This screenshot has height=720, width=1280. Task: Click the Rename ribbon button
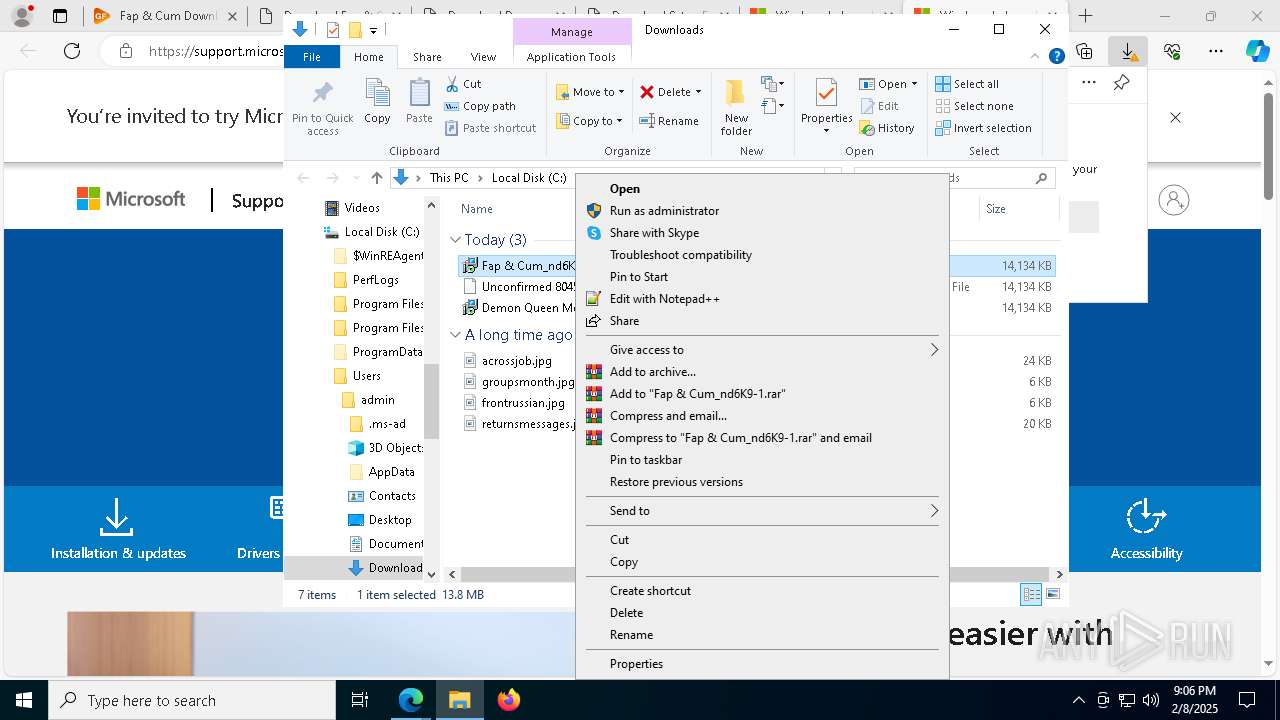pos(669,121)
